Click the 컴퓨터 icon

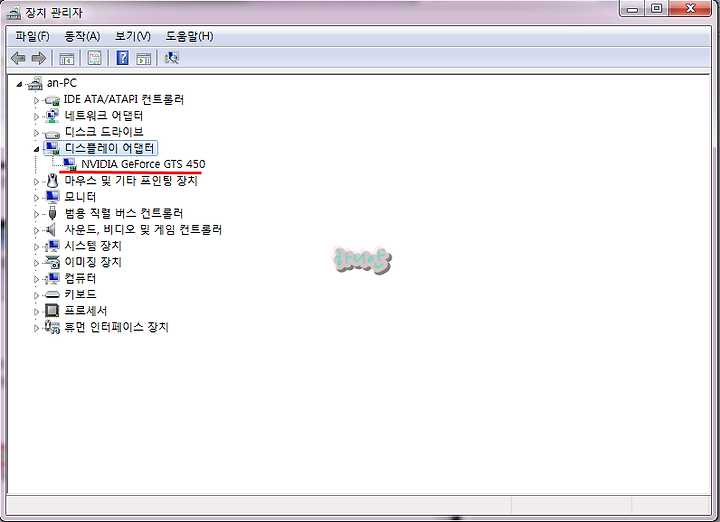coord(52,278)
